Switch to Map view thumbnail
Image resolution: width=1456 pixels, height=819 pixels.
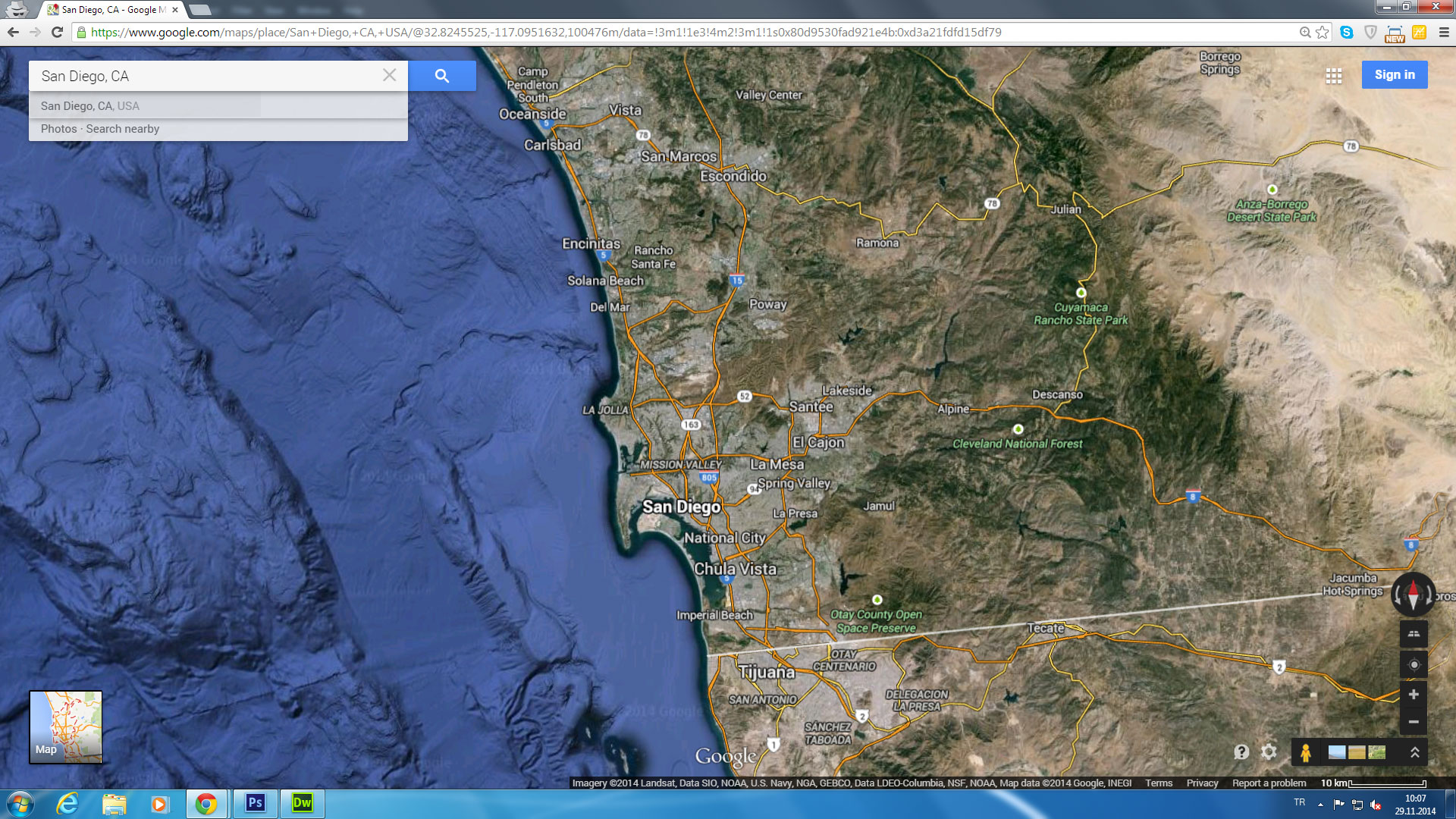coord(65,726)
